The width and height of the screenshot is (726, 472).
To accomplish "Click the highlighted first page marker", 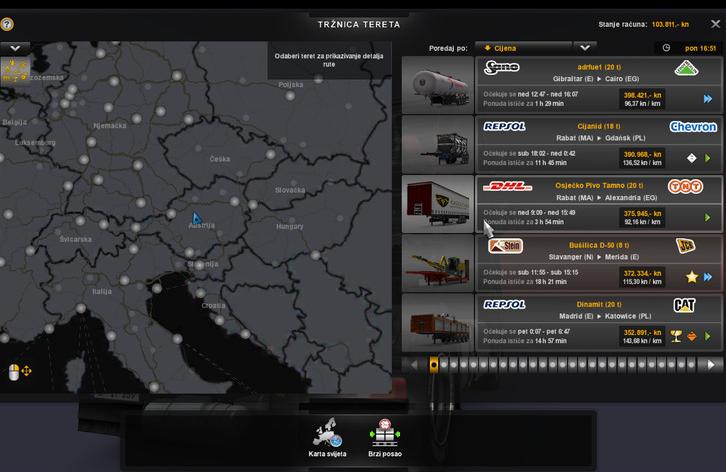I will point(434,365).
